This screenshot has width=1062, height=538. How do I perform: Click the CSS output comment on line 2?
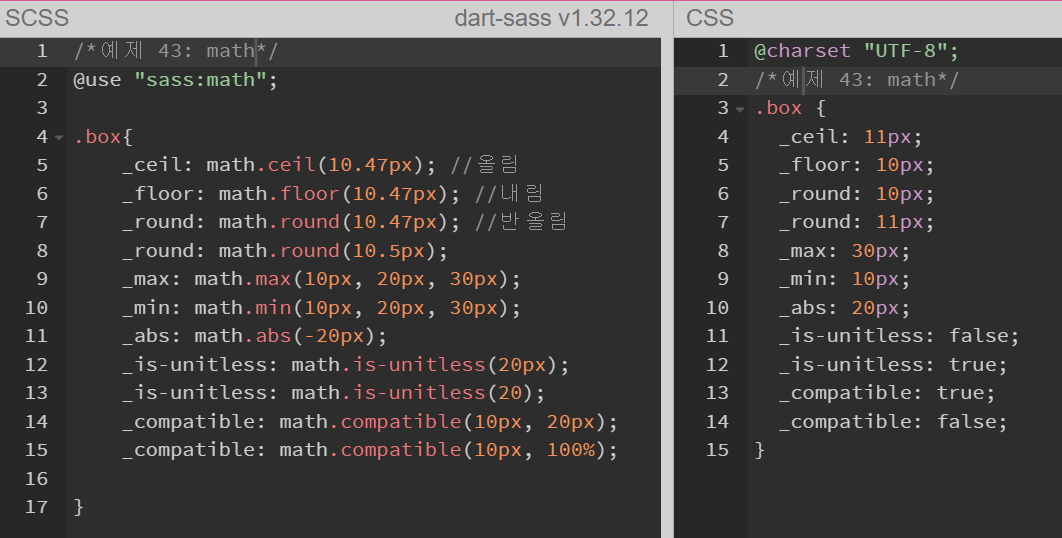coord(857,80)
